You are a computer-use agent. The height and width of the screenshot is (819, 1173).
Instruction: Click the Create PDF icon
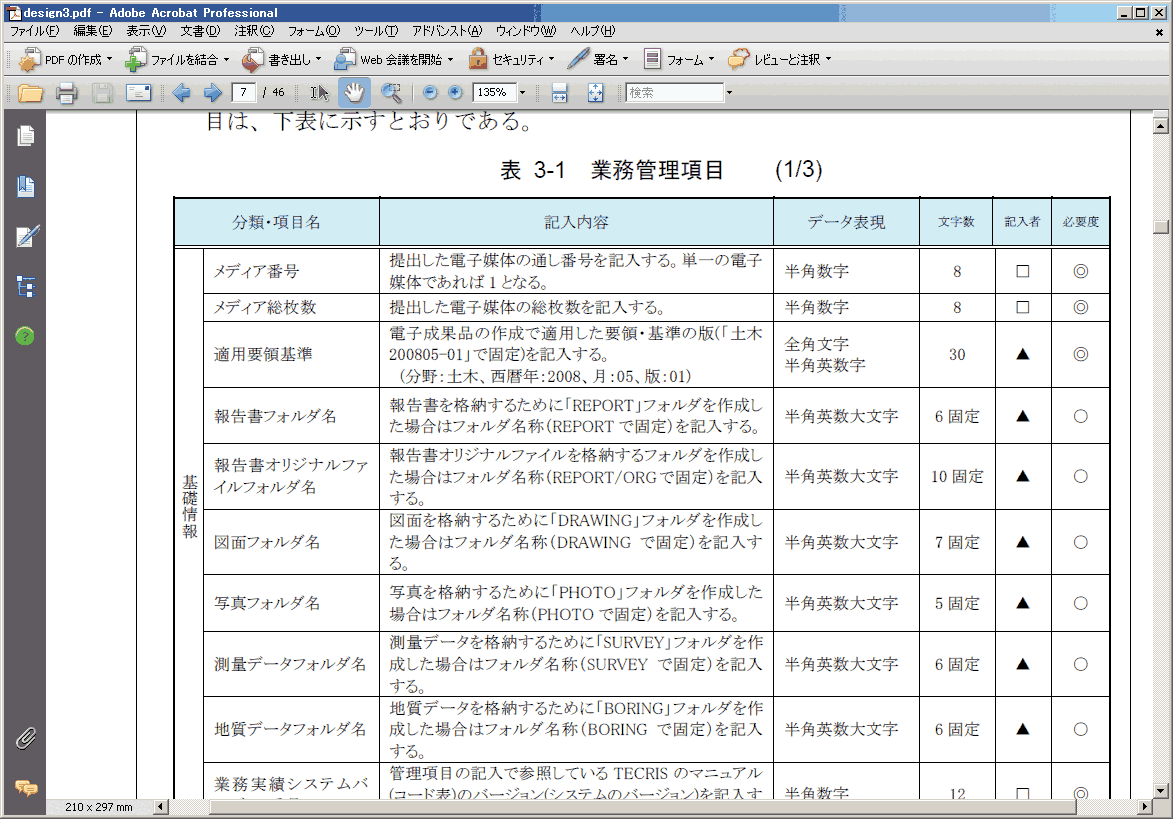pos(29,59)
